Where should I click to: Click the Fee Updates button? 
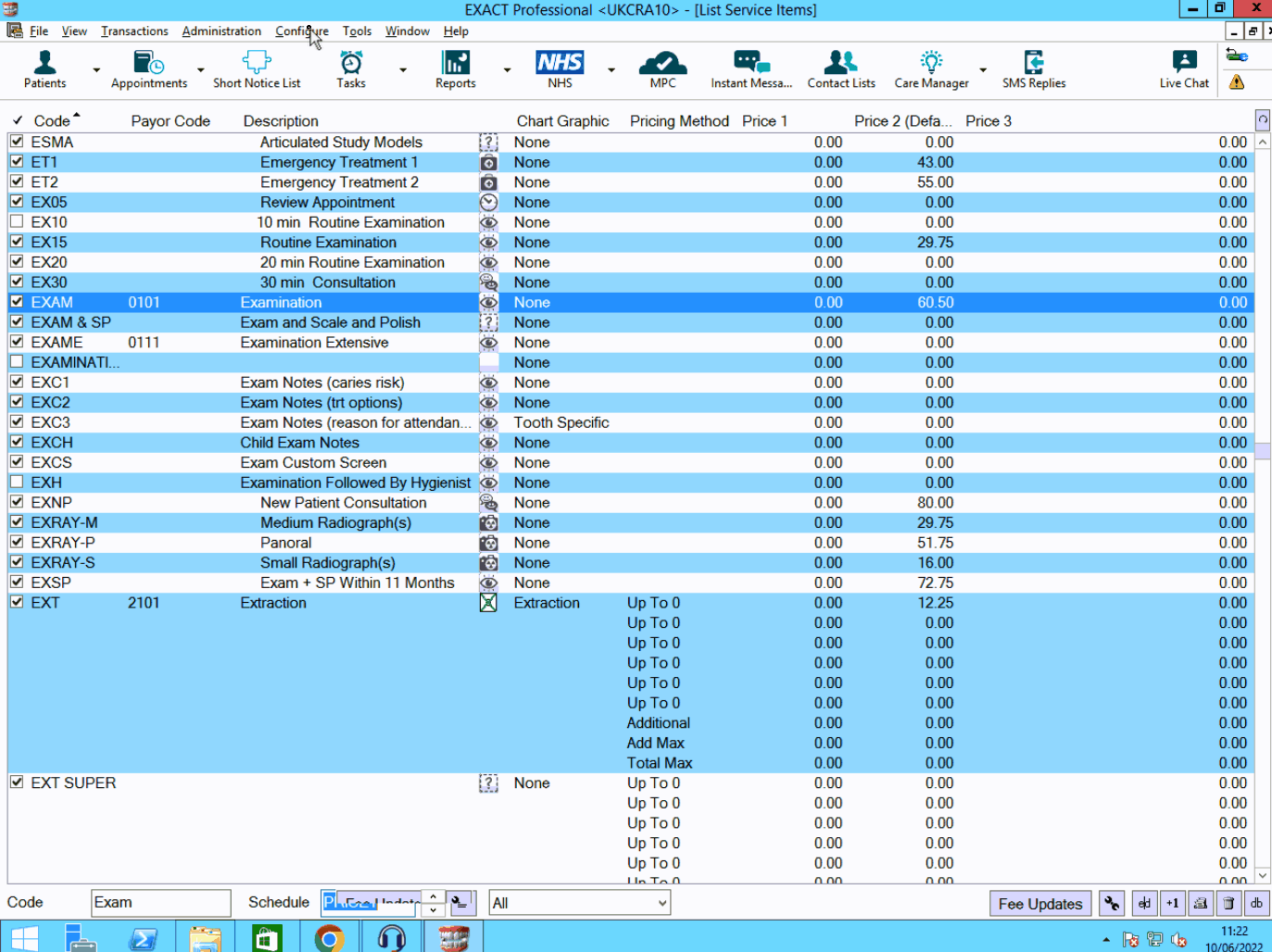pyautogui.click(x=1039, y=903)
